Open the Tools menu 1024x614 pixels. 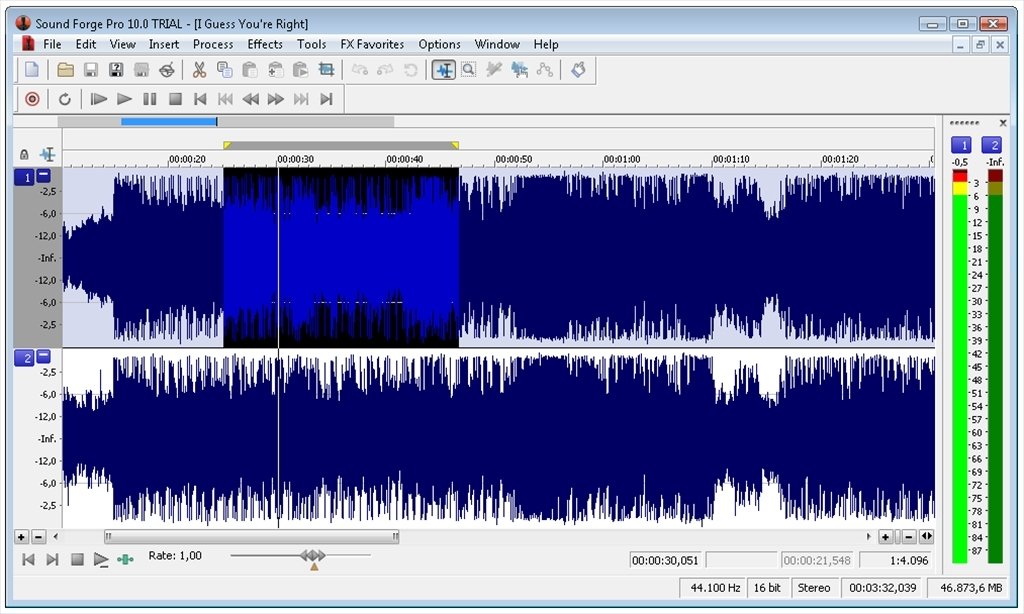tap(312, 44)
